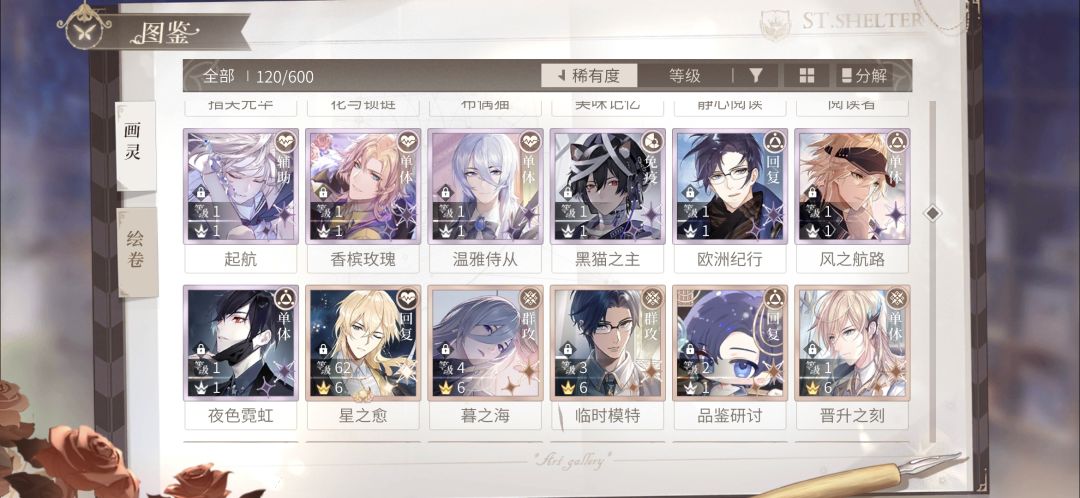Open the 品鉴研讨 card thumbnail
Screen dimensions: 1080x498
pyautogui.click(x=730, y=343)
